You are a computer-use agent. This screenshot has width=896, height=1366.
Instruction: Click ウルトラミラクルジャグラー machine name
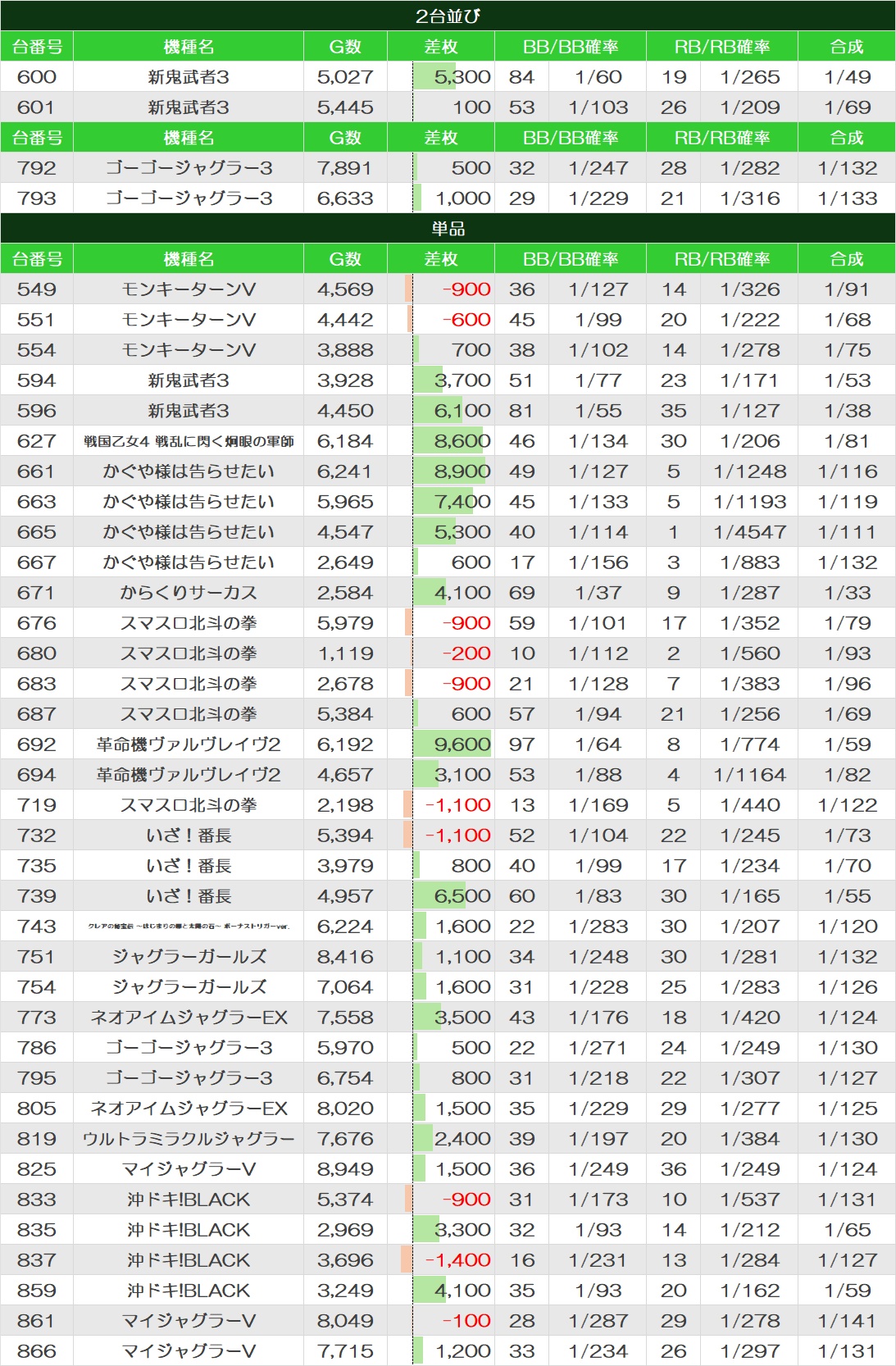pos(189,1139)
